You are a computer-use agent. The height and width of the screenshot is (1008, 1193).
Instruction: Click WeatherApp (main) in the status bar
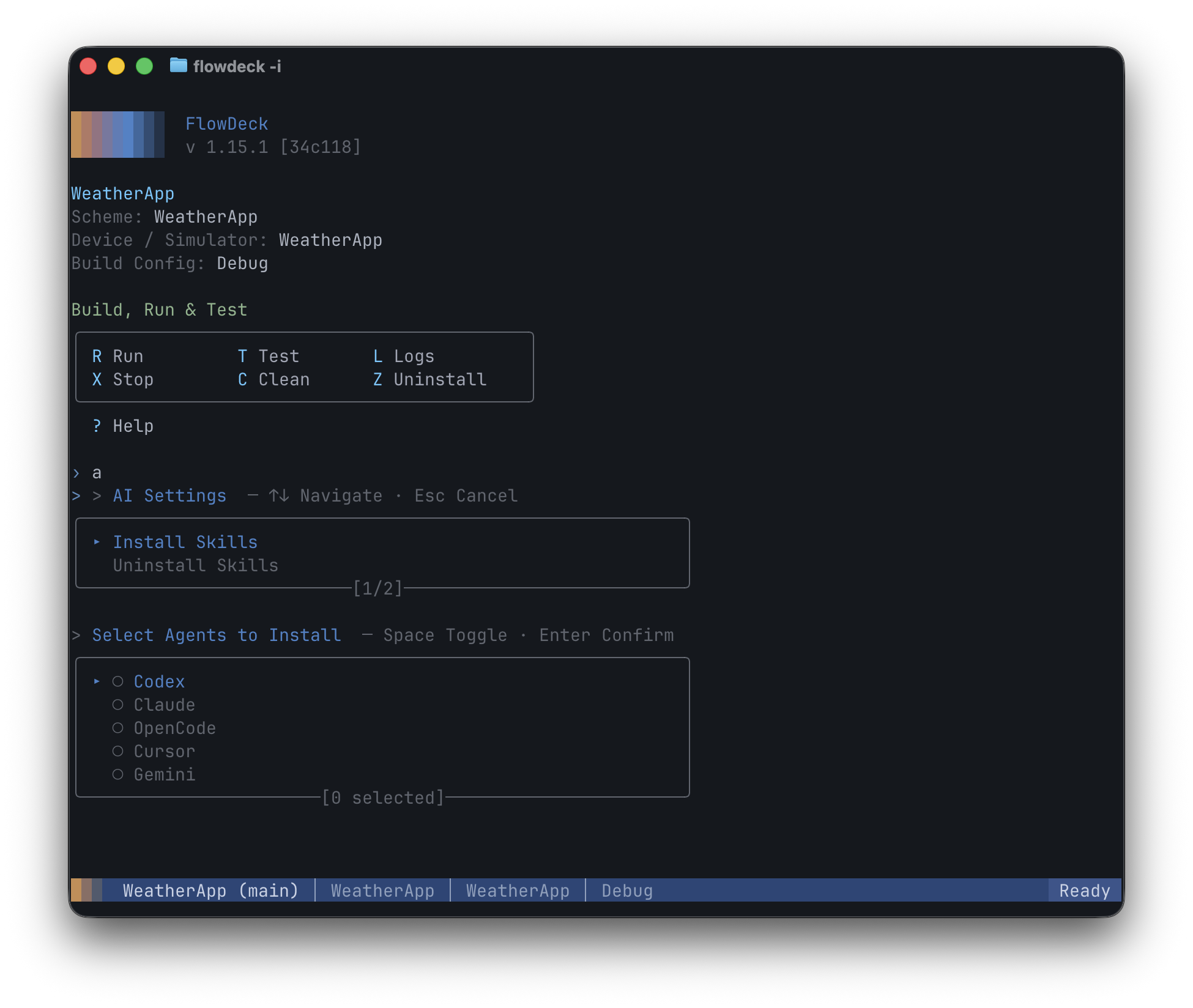(210, 891)
